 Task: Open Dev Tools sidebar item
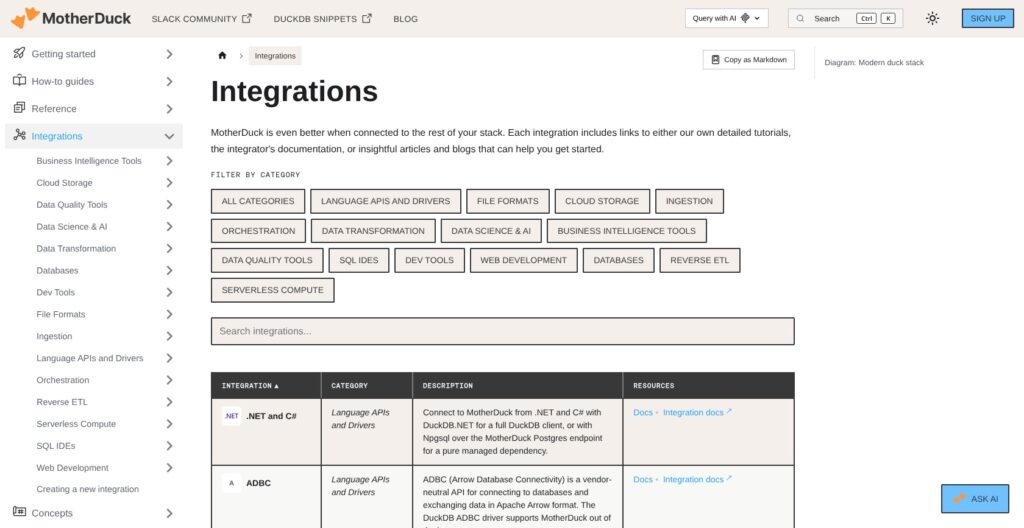coord(56,292)
